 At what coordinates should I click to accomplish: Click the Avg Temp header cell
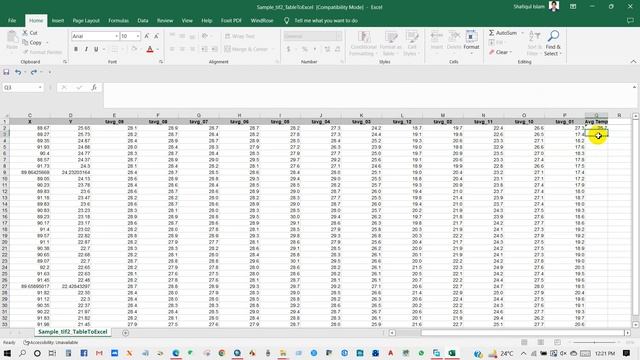(x=596, y=122)
